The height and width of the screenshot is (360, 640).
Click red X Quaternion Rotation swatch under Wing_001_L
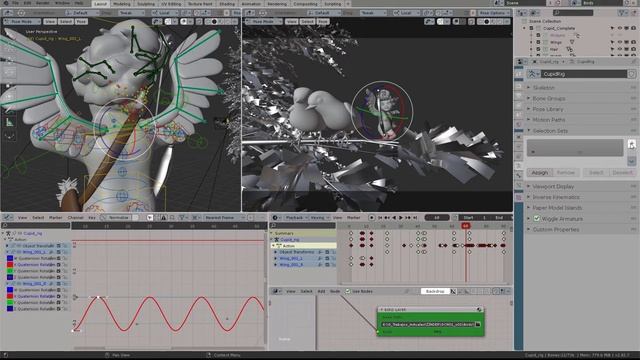point(10,264)
